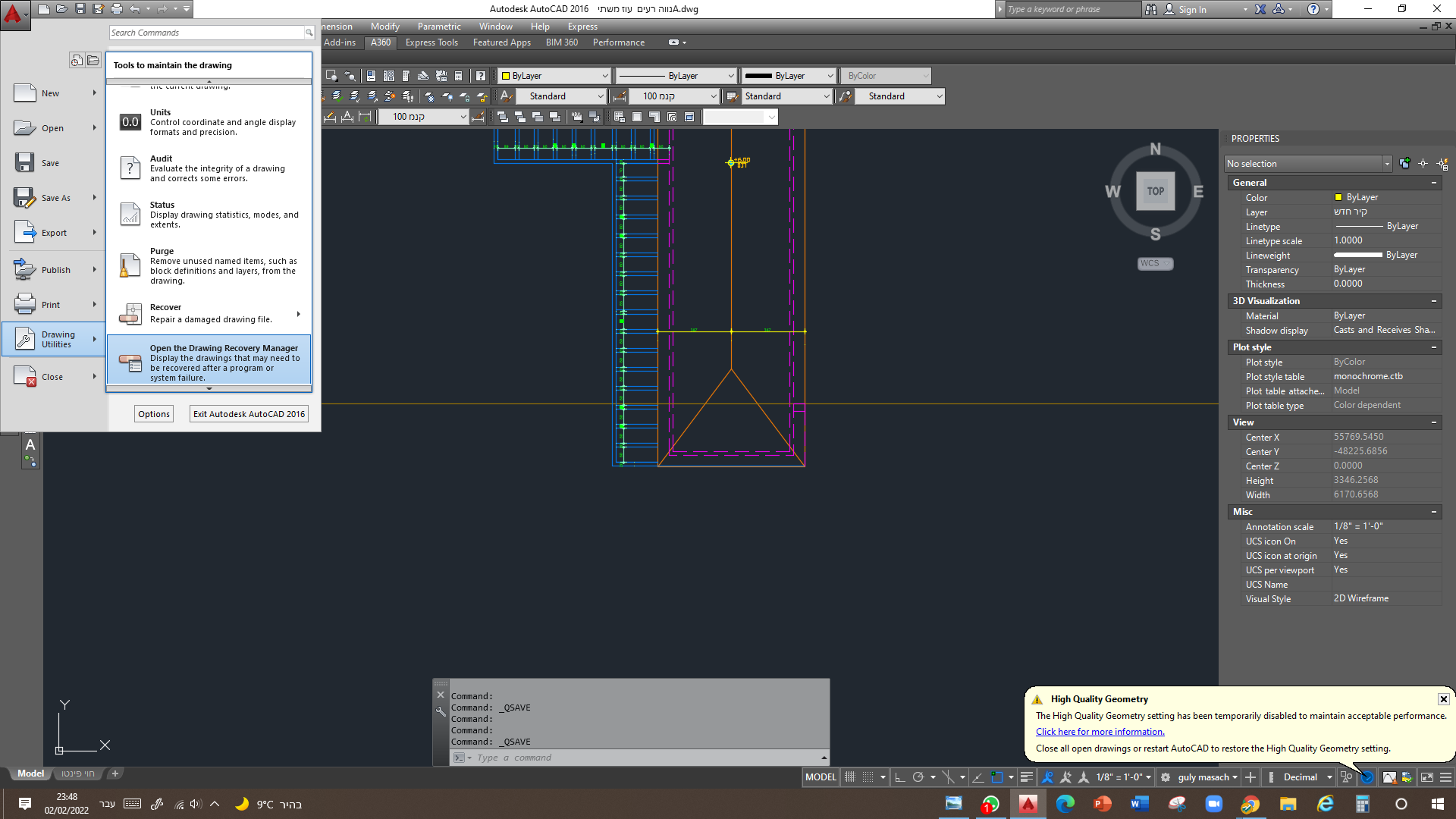Viewport: 1456px width, 819px height.
Task: Click the Quick Select icon in Properties
Action: click(x=1442, y=164)
